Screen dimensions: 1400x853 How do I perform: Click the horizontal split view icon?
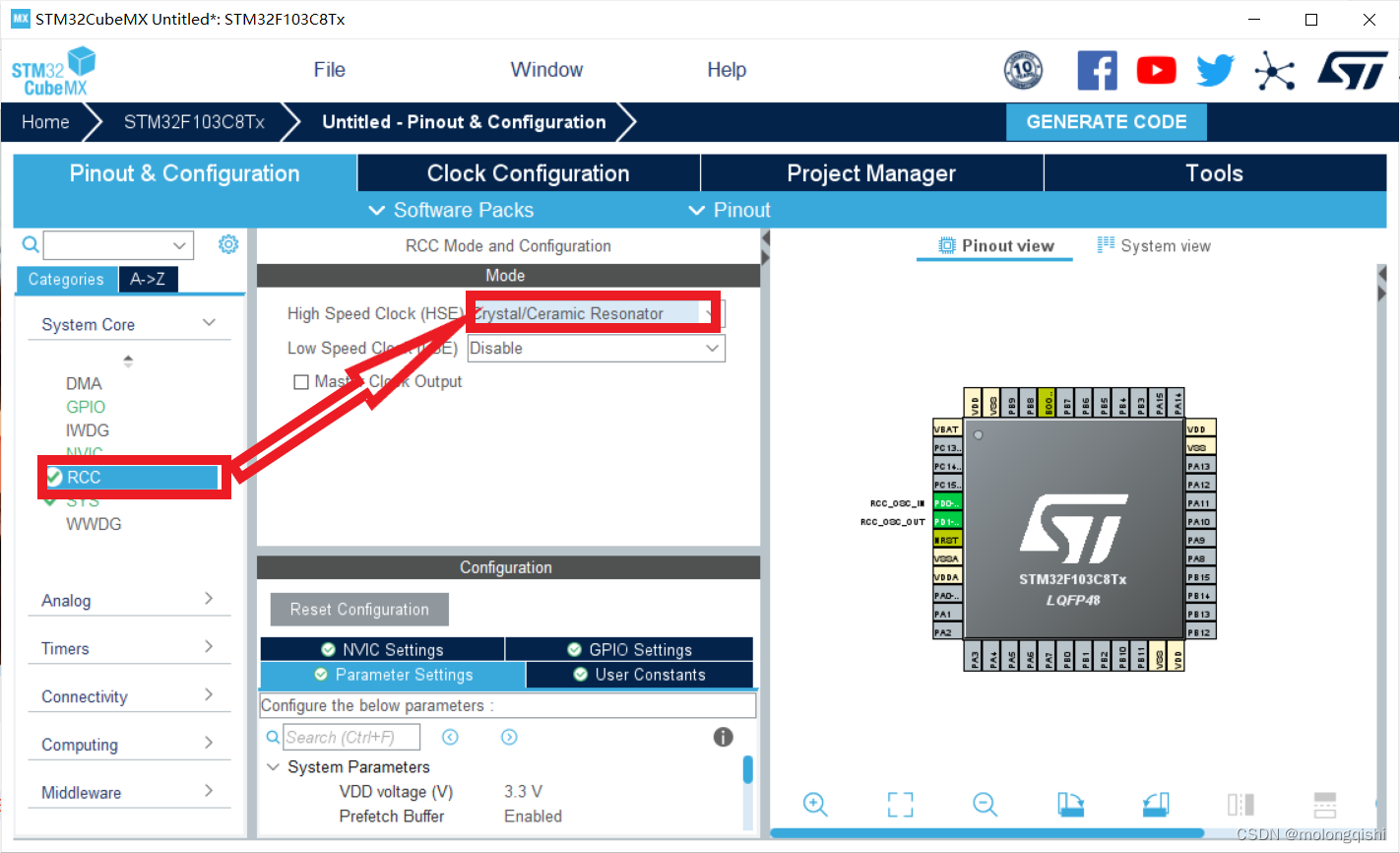(x=1325, y=804)
